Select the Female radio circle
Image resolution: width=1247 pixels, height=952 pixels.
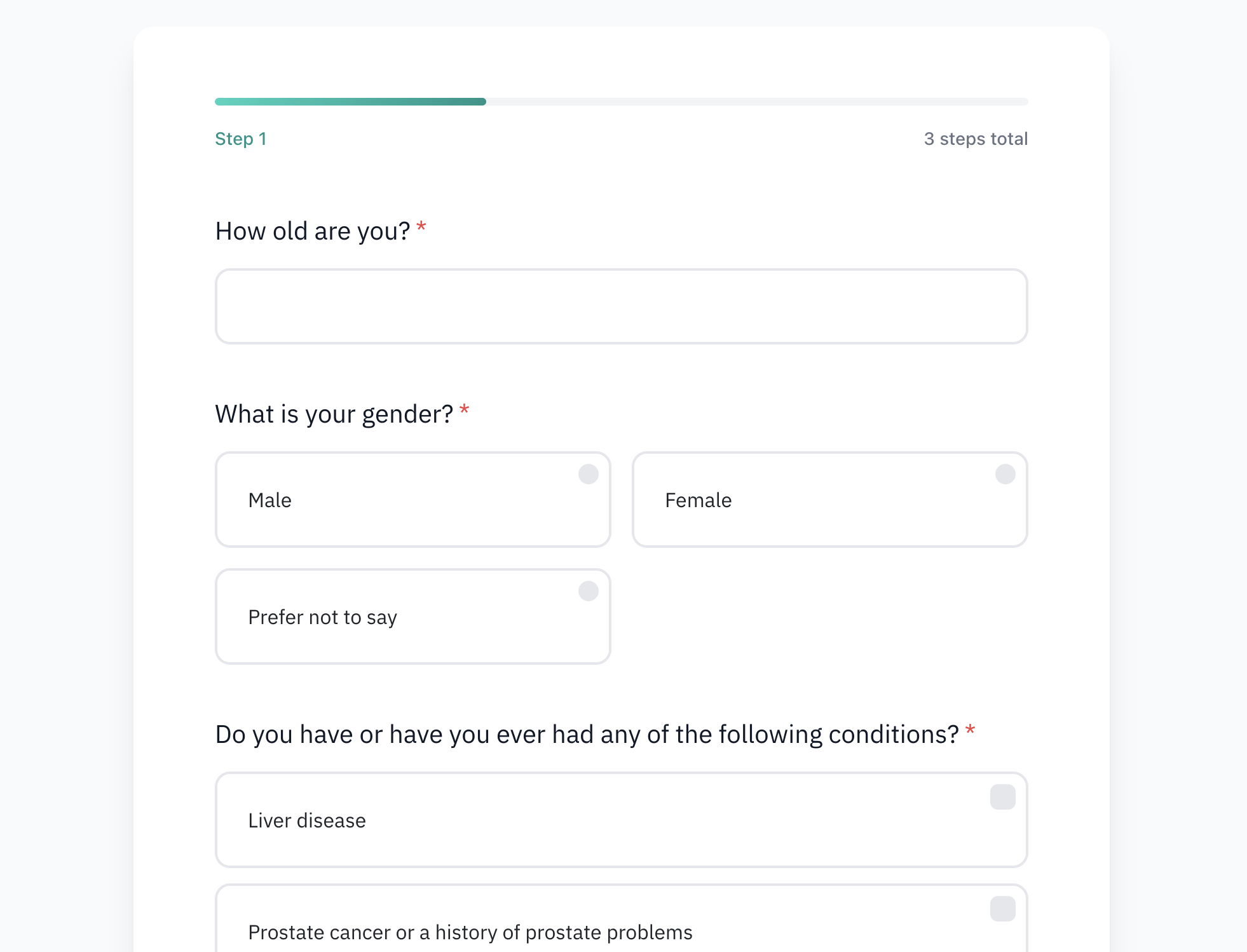click(x=1005, y=474)
